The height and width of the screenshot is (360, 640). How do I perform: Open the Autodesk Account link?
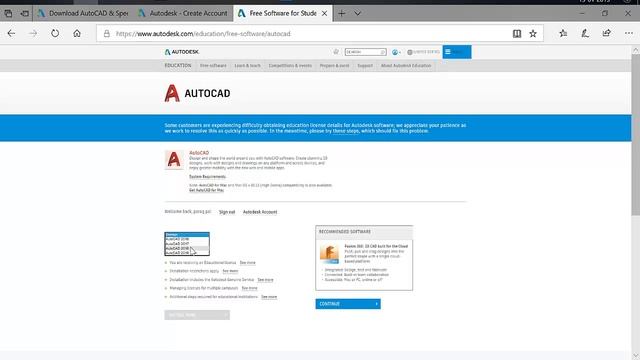pyautogui.click(x=260, y=212)
